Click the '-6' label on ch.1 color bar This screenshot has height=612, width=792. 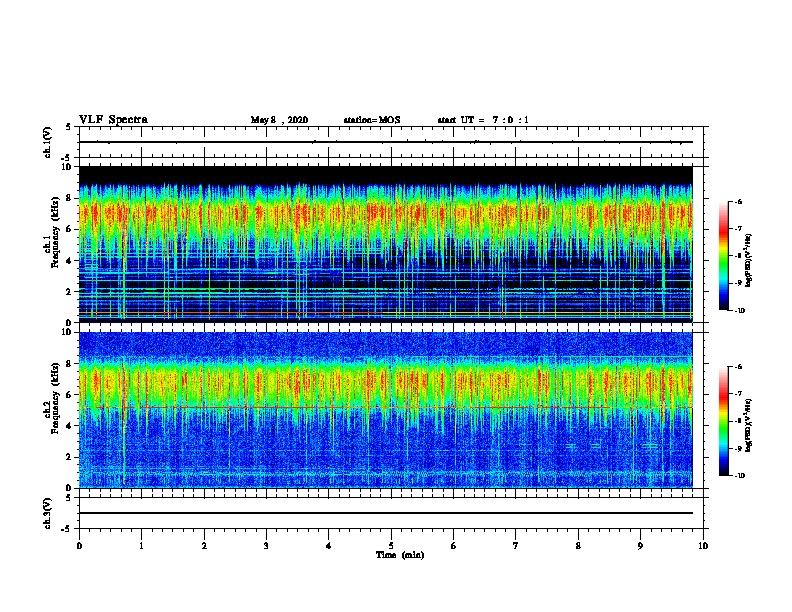pos(737,202)
